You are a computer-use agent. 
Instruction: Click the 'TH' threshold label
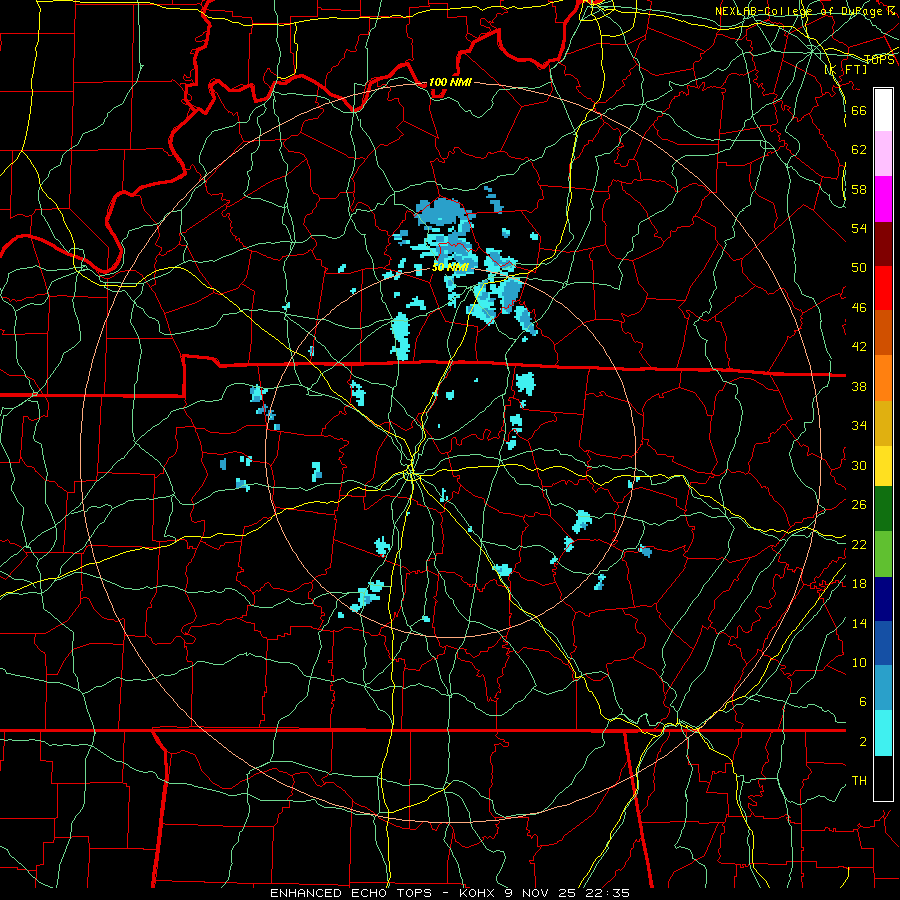(859, 780)
